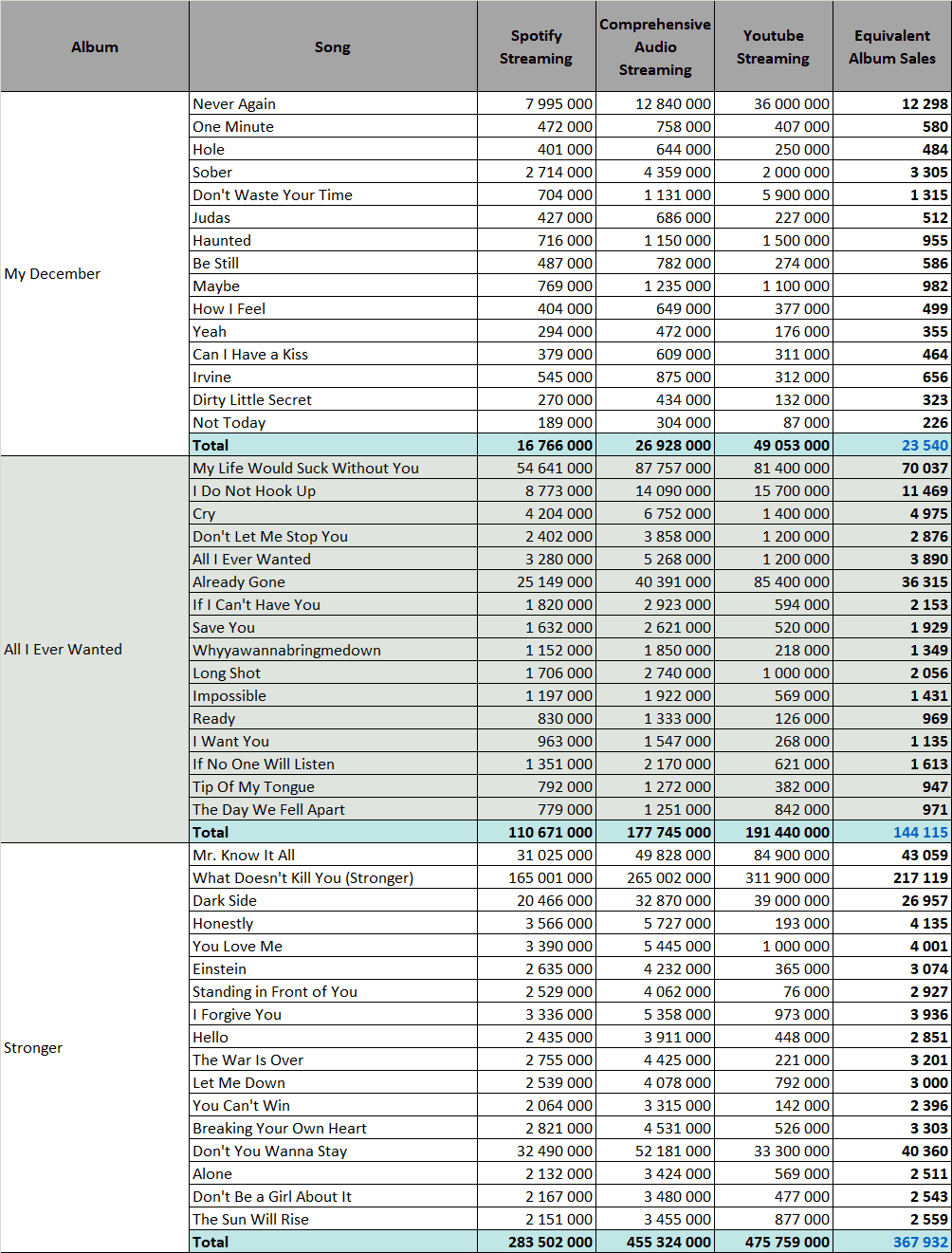This screenshot has width=952, height=1253.
Task: Select the Stronger album cell
Action: [x=95, y=1048]
